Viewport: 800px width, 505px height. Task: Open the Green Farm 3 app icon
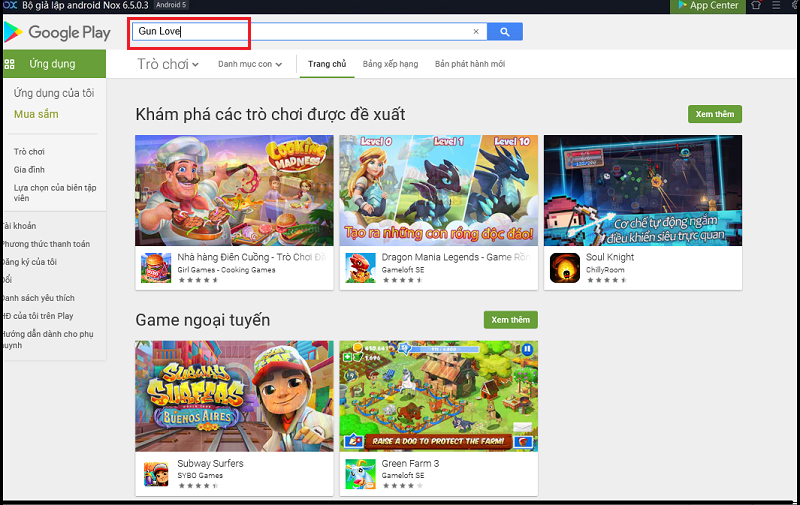pos(360,474)
